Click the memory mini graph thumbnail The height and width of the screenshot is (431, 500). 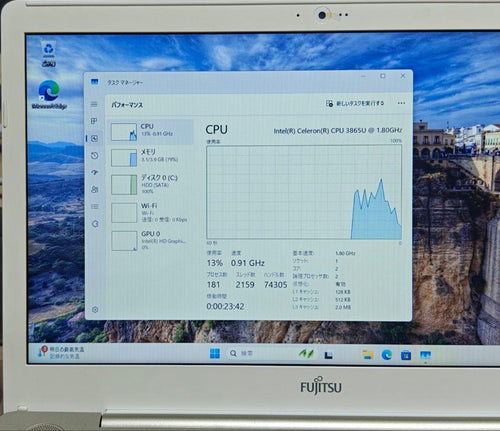coord(124,158)
